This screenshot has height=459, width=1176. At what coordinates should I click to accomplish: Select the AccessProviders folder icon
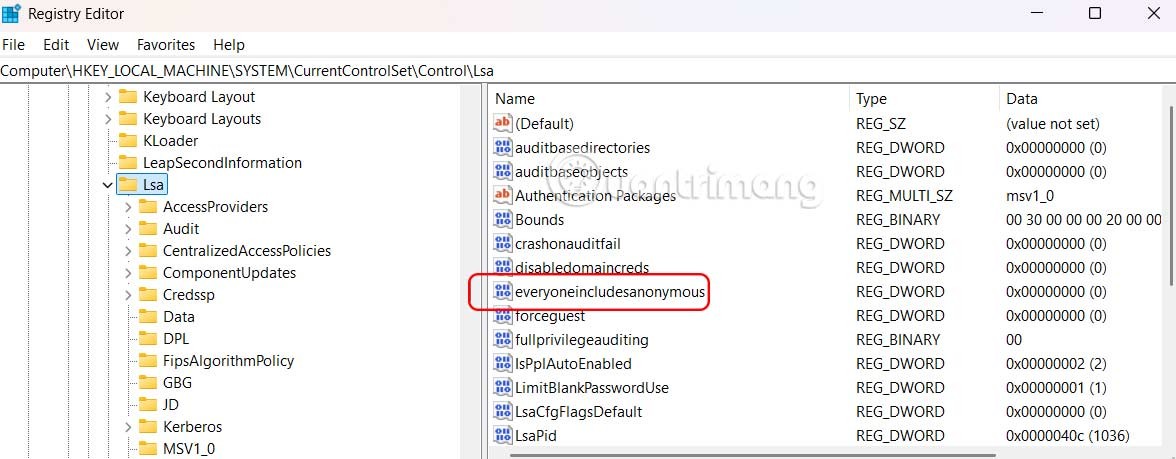pos(148,206)
